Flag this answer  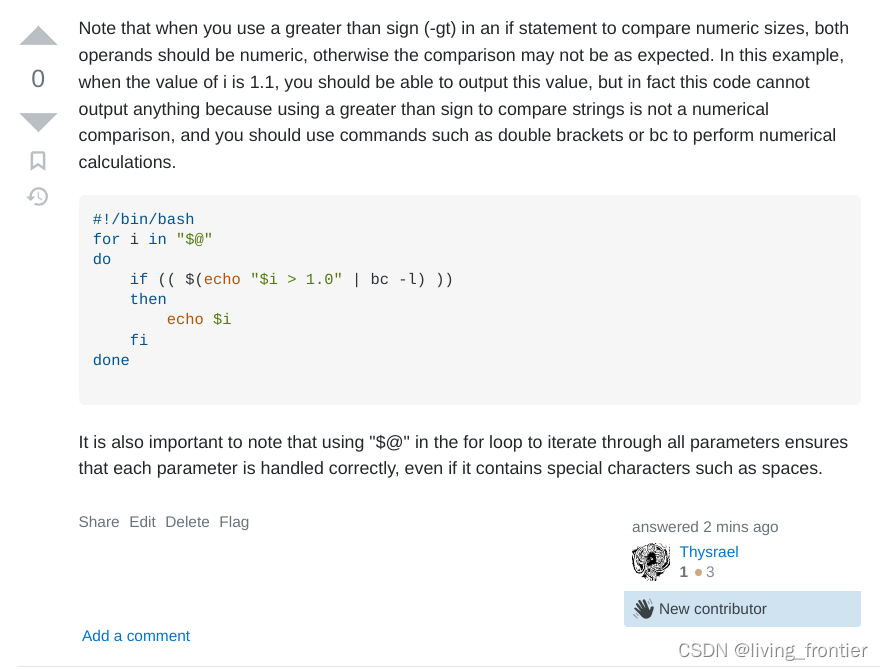[x=234, y=522]
